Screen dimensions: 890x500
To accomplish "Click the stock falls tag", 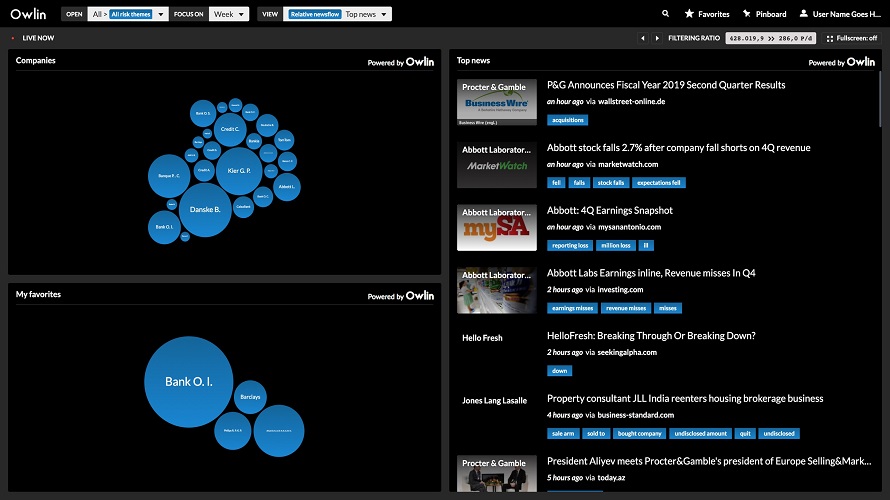I will coord(611,183).
